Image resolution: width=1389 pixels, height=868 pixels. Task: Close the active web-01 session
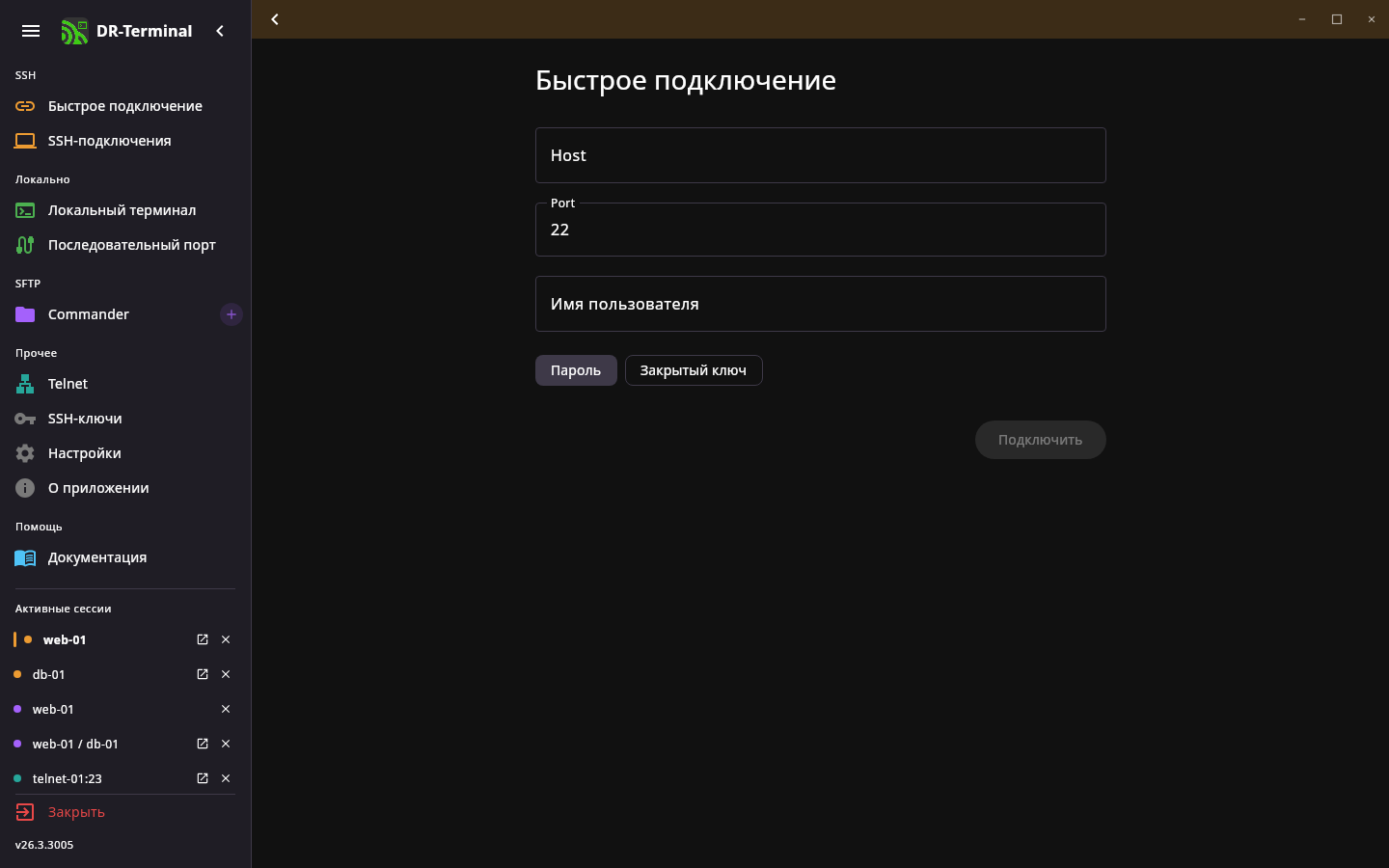click(x=226, y=639)
